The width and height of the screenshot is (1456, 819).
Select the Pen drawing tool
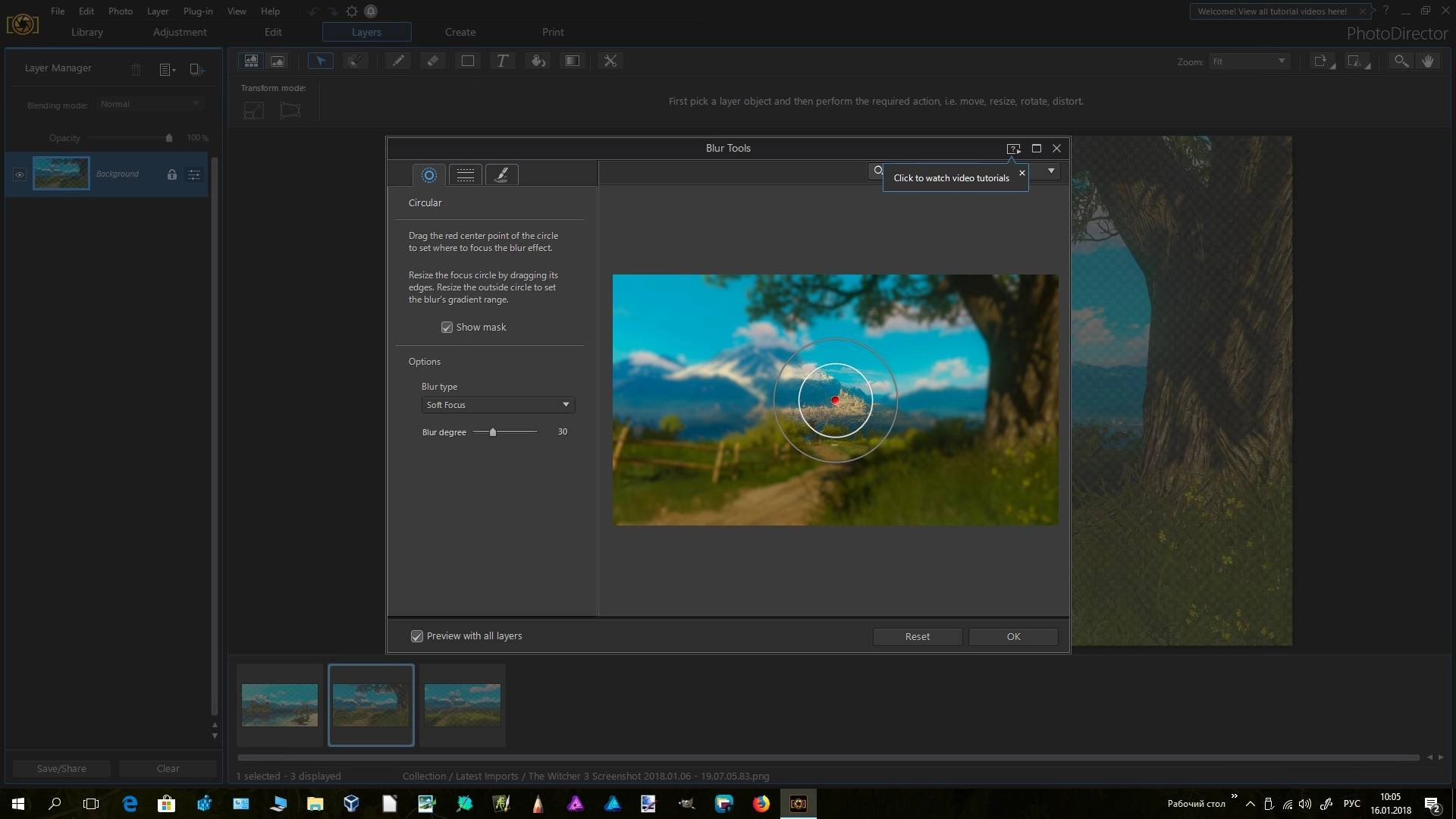click(398, 61)
